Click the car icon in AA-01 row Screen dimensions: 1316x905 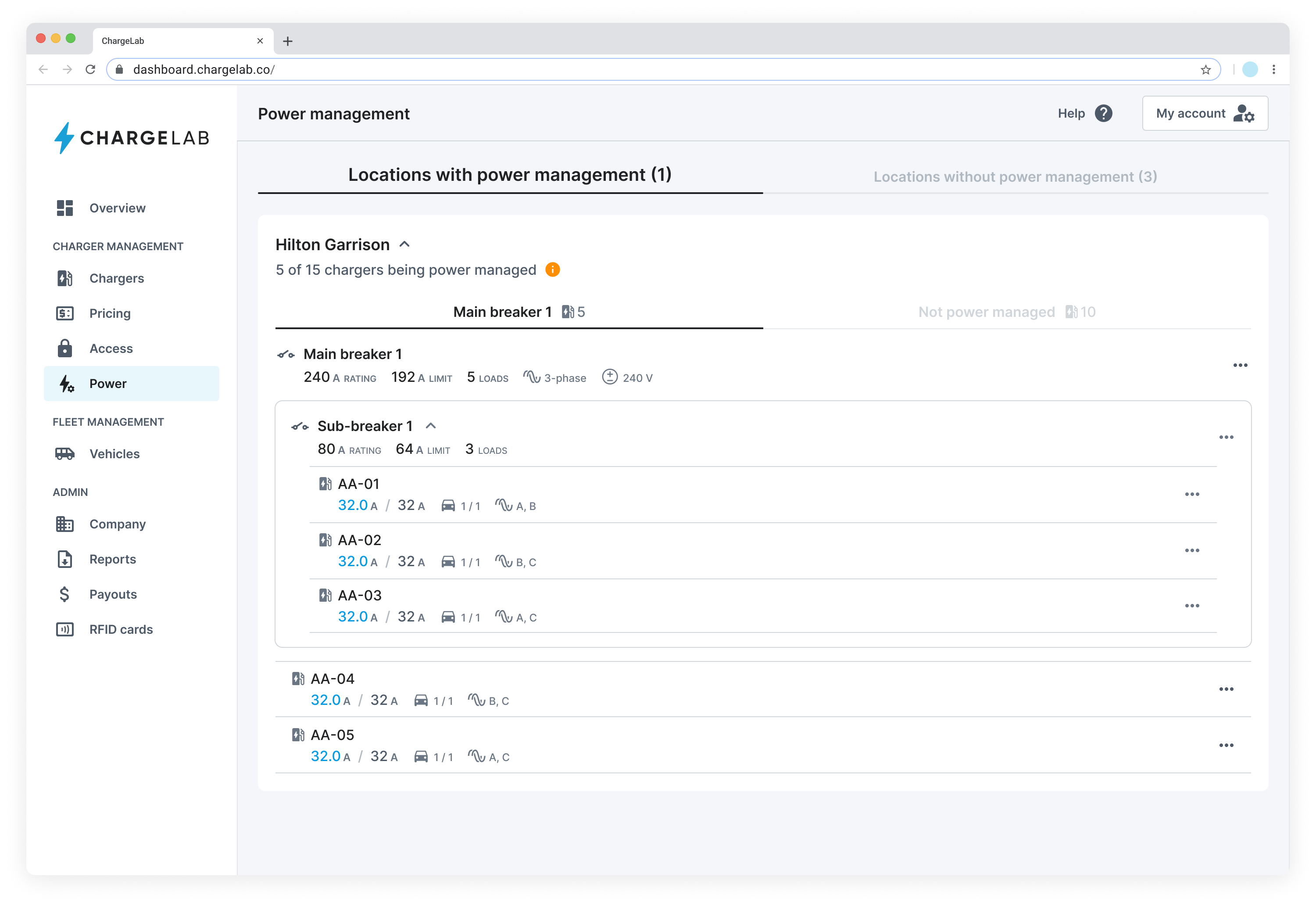[448, 505]
